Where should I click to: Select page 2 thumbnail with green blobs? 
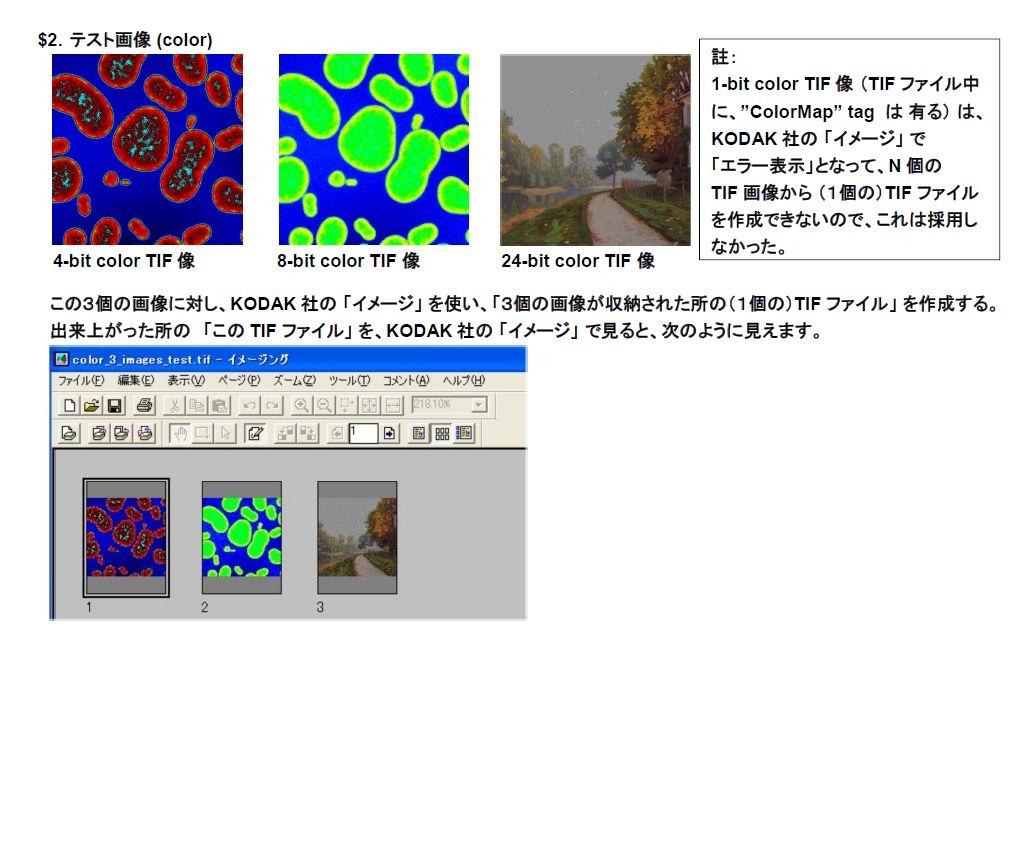242,537
